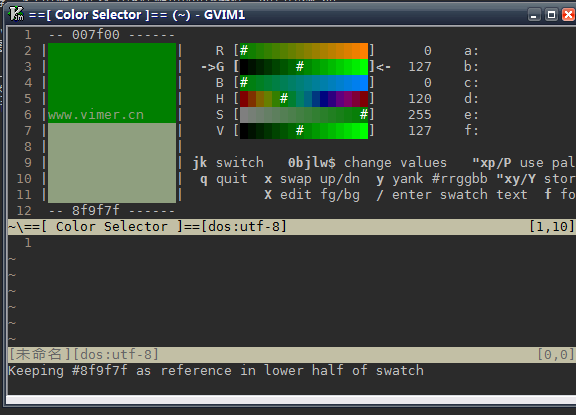Viewport: 576px width, 415px height.
Task: Click the saturation value 255
Action: coord(420,115)
